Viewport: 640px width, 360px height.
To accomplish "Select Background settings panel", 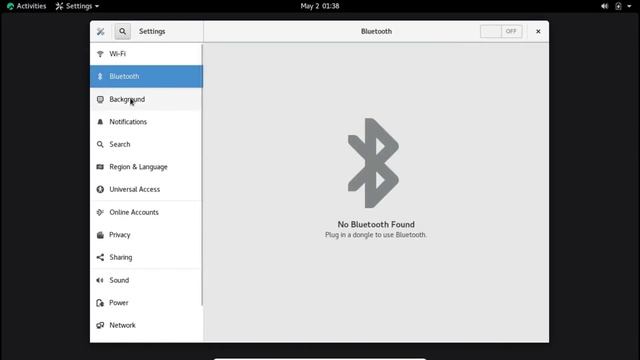I will (146, 99).
